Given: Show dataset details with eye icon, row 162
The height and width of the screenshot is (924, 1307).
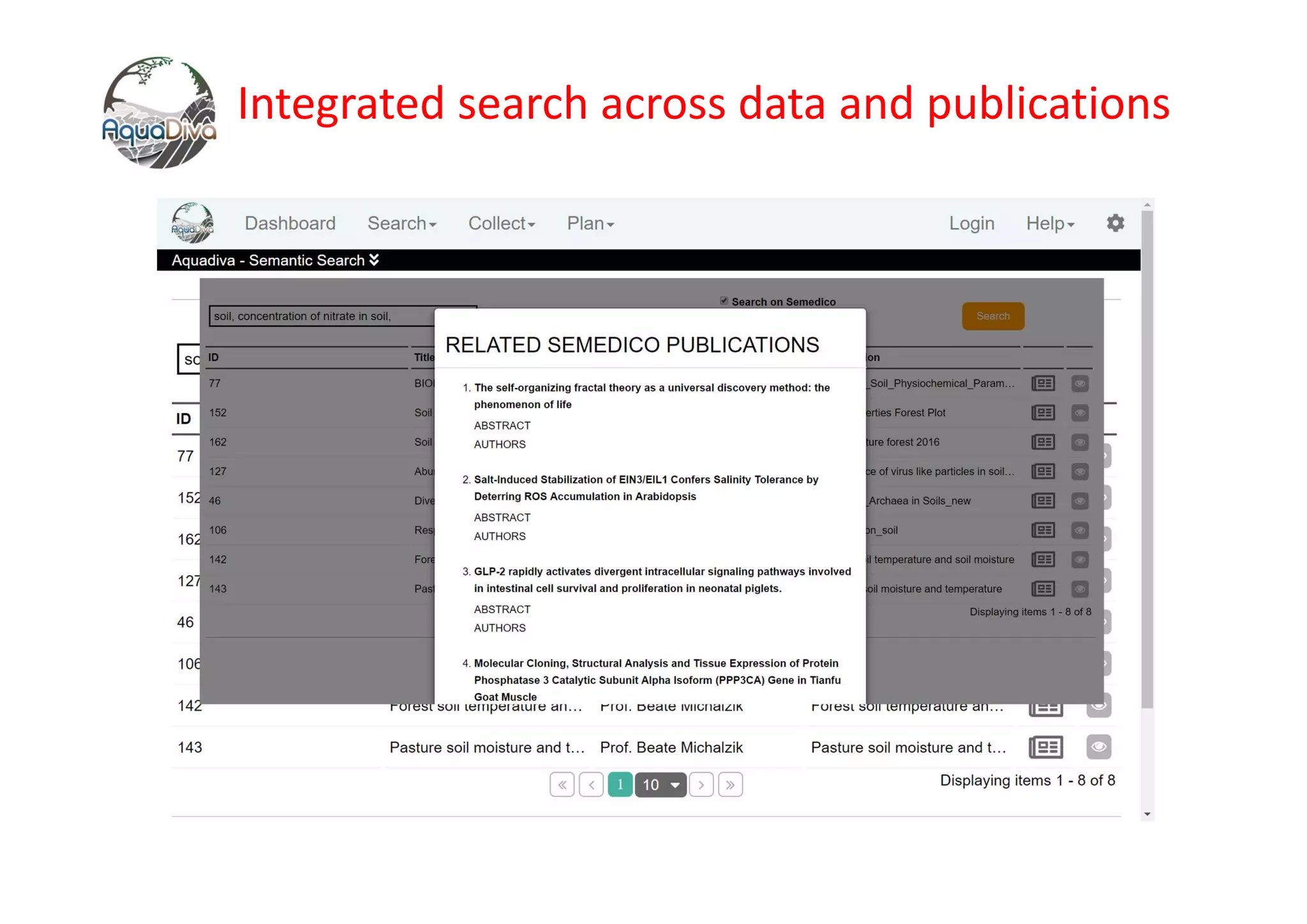Looking at the screenshot, I should pyautogui.click(x=1080, y=442).
